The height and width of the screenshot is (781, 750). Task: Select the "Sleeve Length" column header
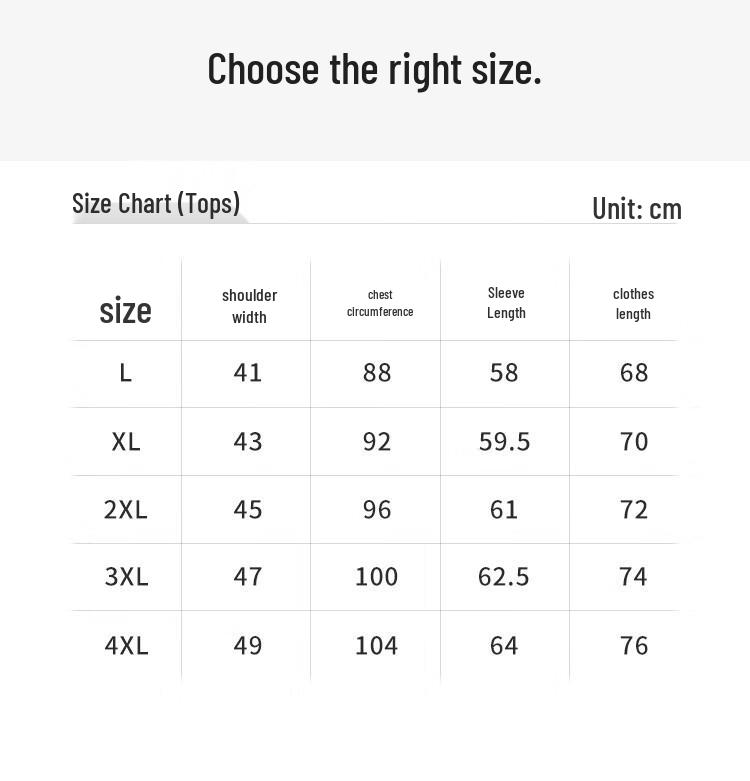tap(506, 303)
